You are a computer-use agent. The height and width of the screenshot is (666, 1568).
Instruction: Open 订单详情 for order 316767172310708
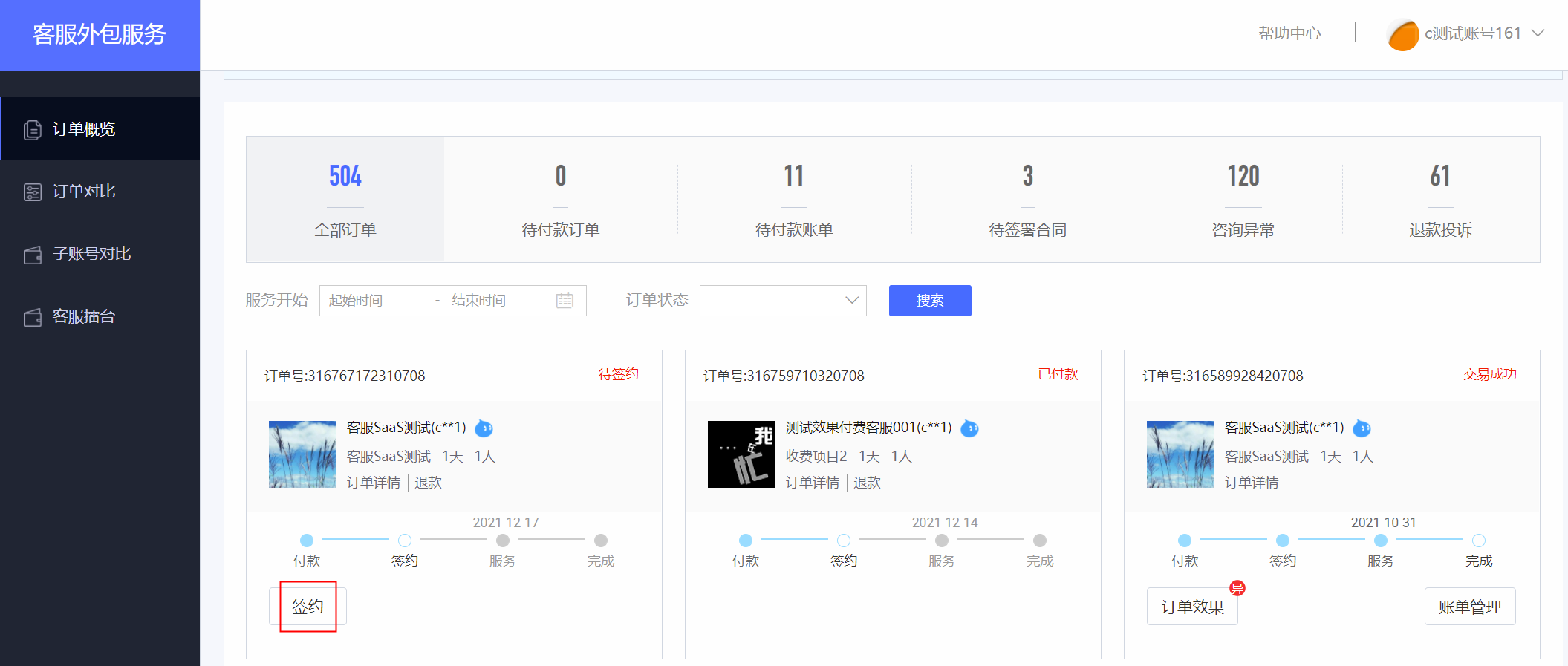coord(374,483)
